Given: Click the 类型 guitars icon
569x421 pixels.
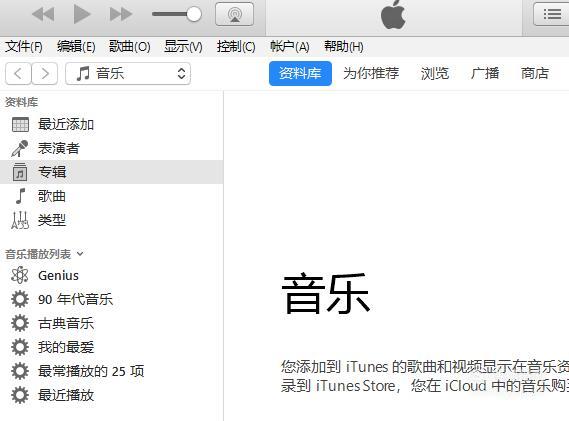Looking at the screenshot, I should [x=20, y=220].
